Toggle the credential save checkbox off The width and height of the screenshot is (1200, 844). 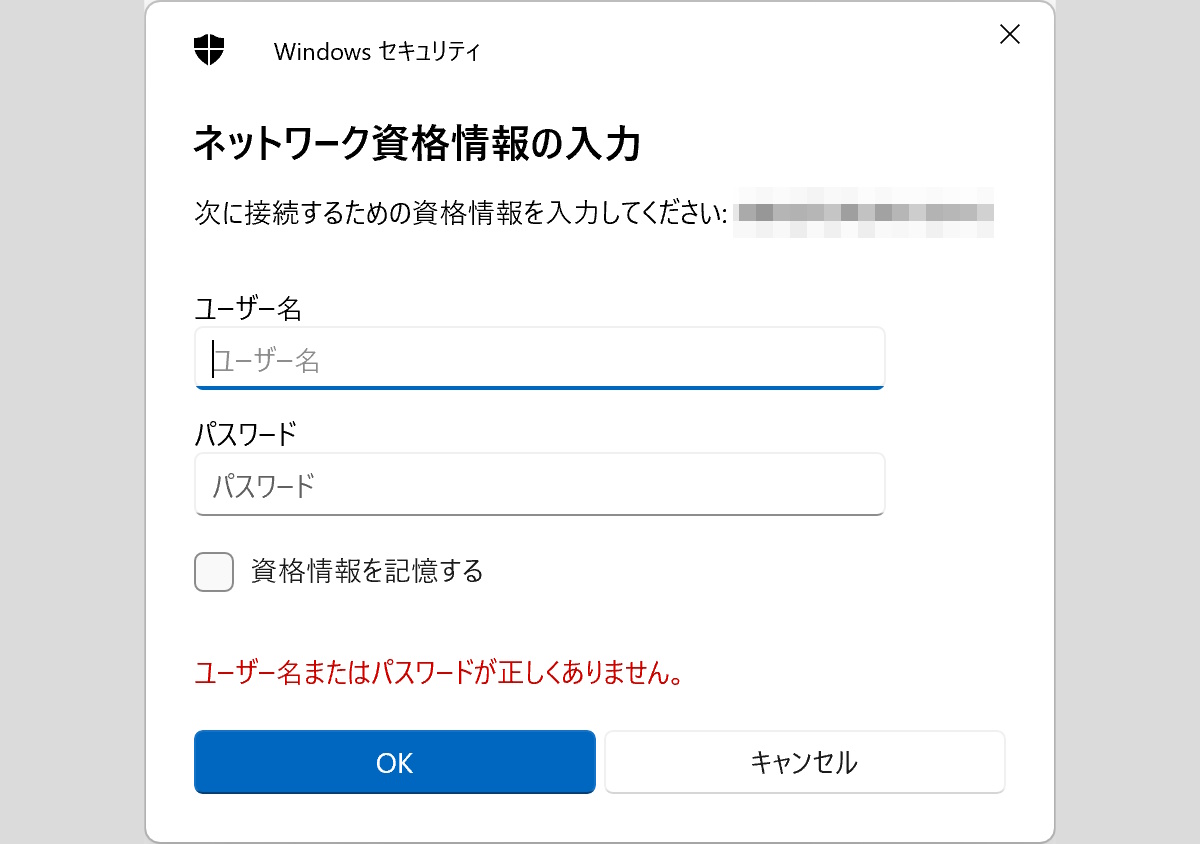pos(213,571)
